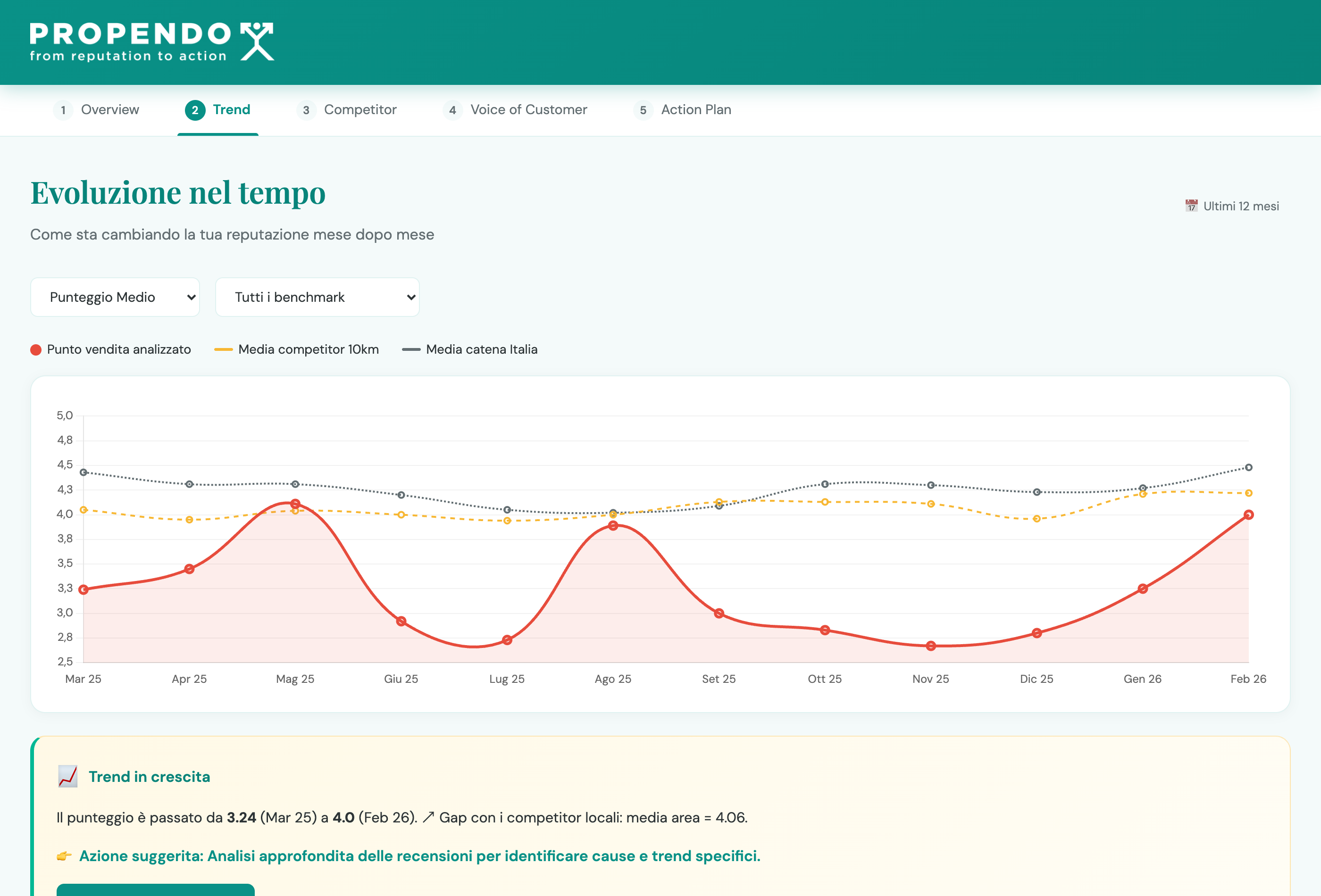Click gray chain-average point at Mar 25
Screen dimensions: 1321x896
84,472
